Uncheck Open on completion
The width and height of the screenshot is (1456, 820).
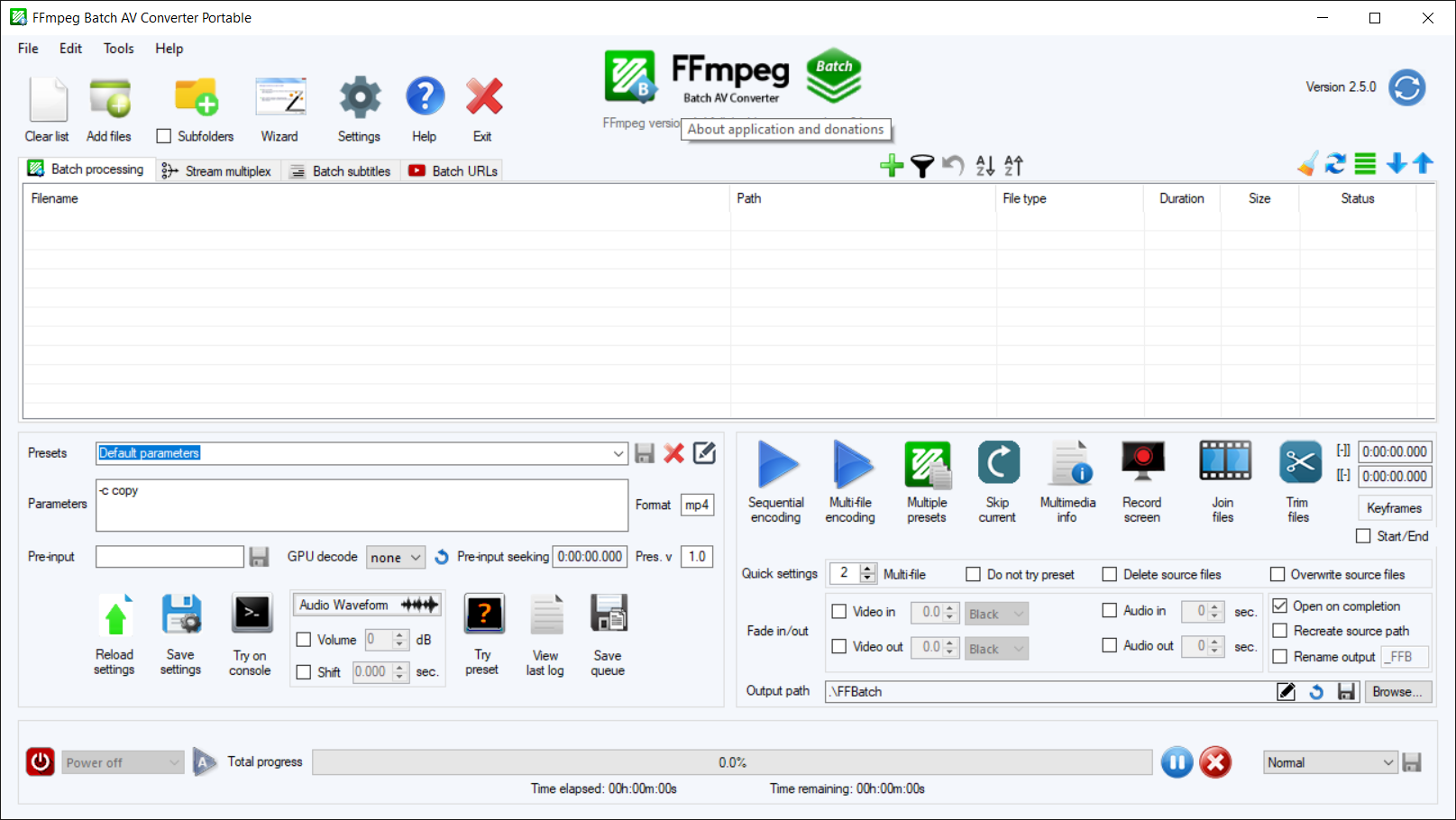(x=1280, y=606)
